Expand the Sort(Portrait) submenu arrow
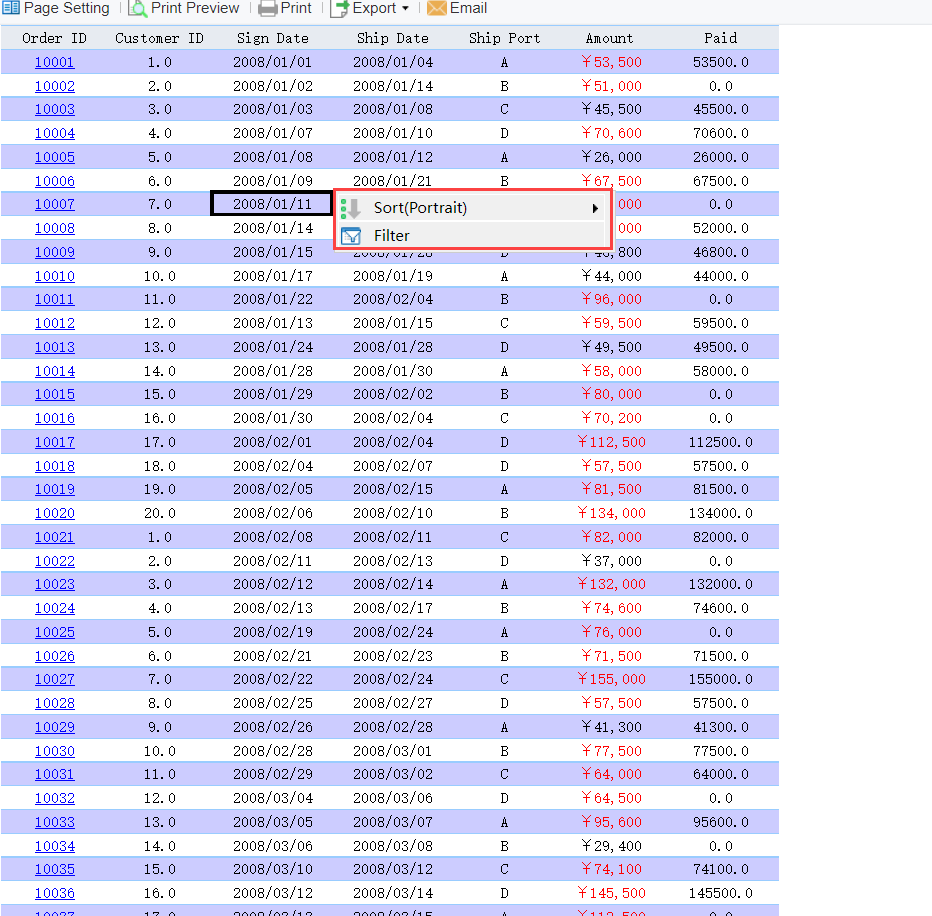The height and width of the screenshot is (916, 932). [594, 208]
